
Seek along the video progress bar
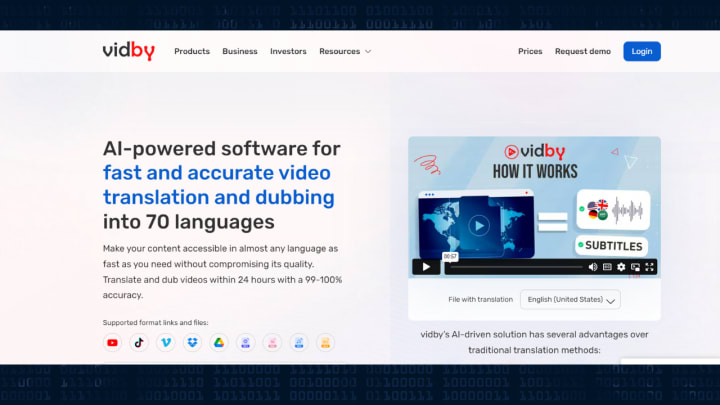click(x=516, y=267)
